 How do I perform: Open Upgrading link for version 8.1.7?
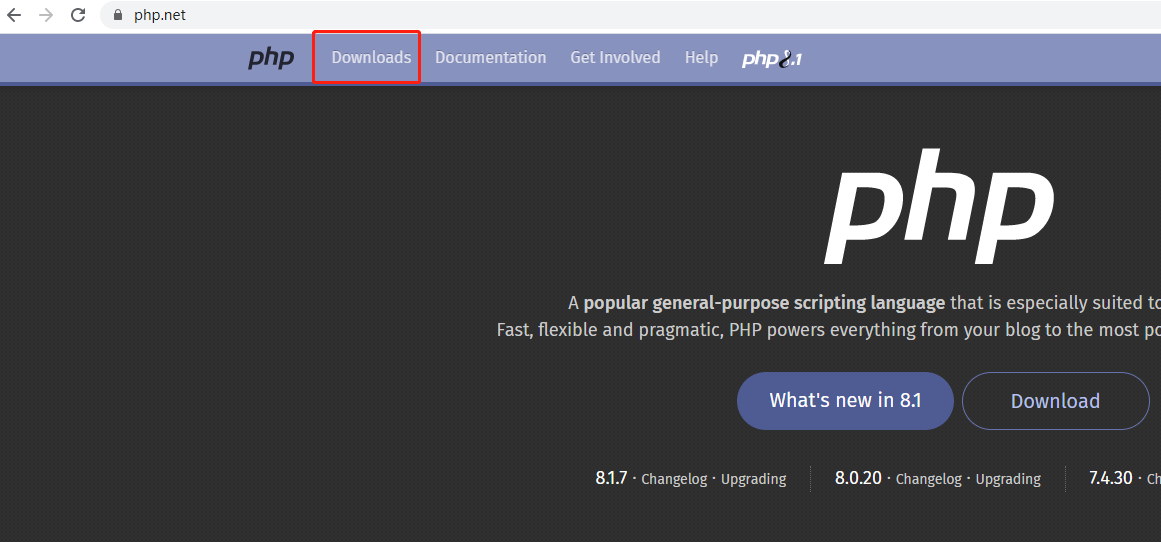click(753, 479)
